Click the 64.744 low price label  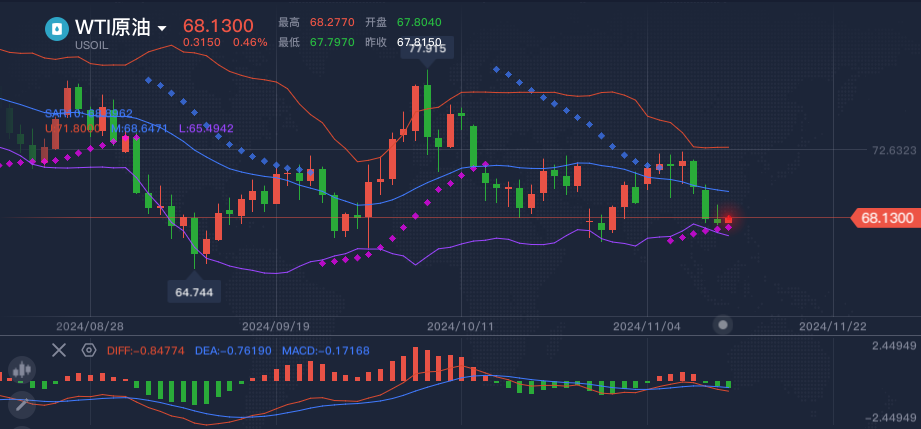(194, 291)
